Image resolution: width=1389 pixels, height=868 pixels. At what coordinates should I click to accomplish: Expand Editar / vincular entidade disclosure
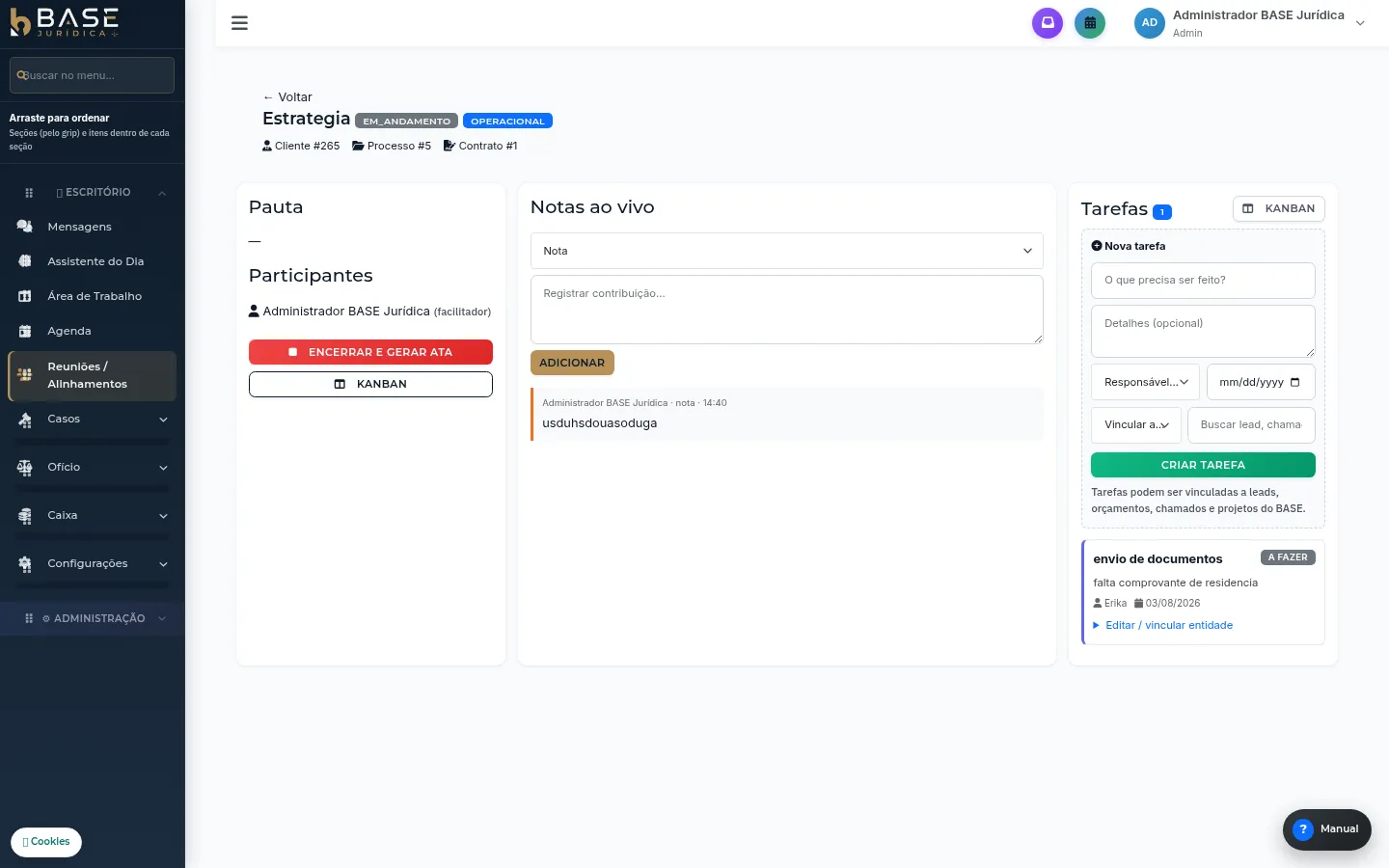pyautogui.click(x=1163, y=626)
